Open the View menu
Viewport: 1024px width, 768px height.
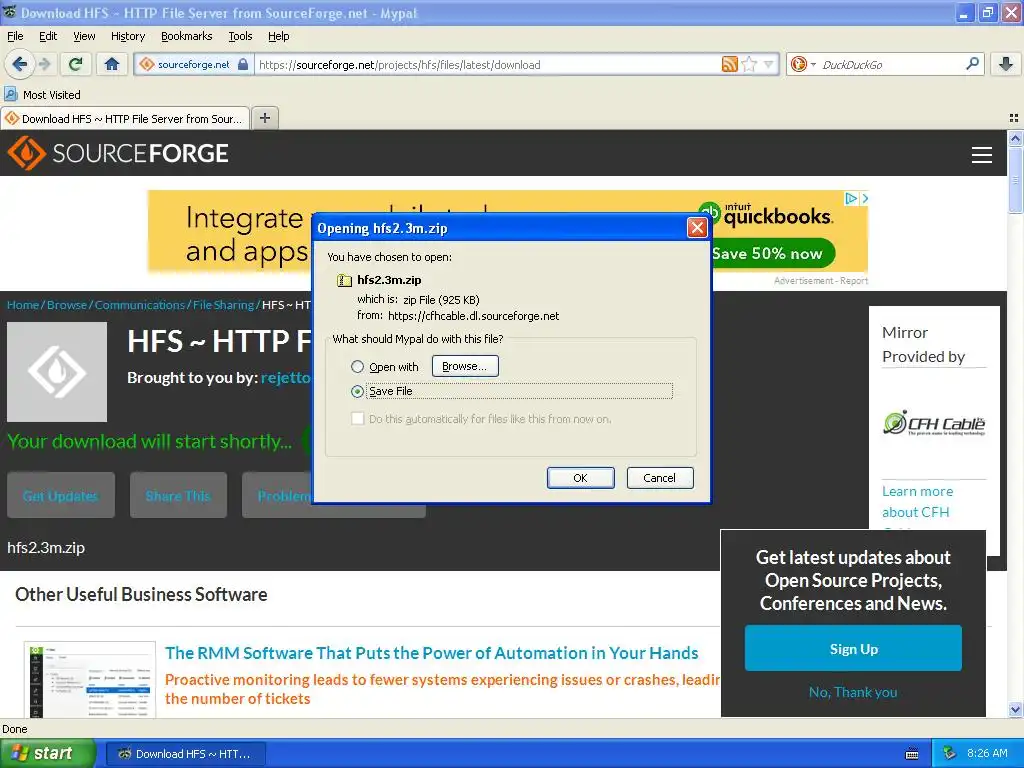click(84, 36)
